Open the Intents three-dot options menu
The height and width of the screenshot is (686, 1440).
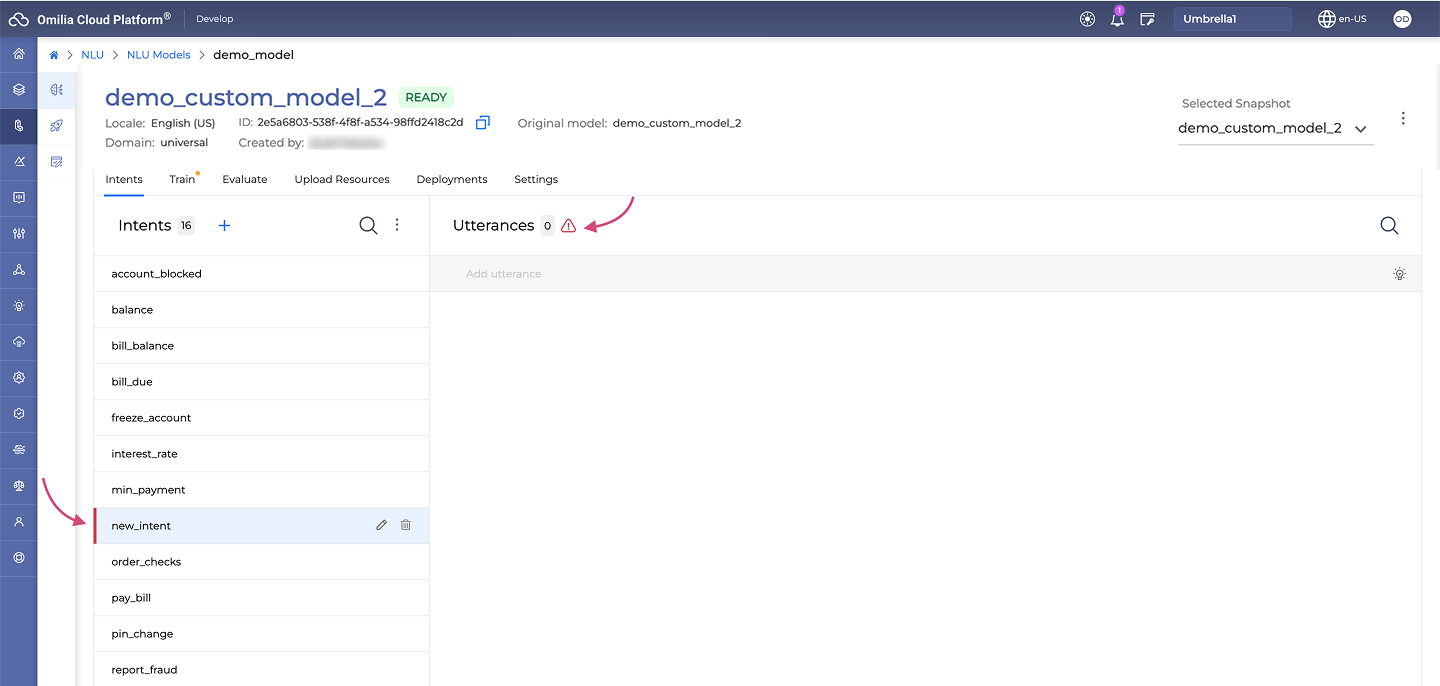(x=397, y=226)
